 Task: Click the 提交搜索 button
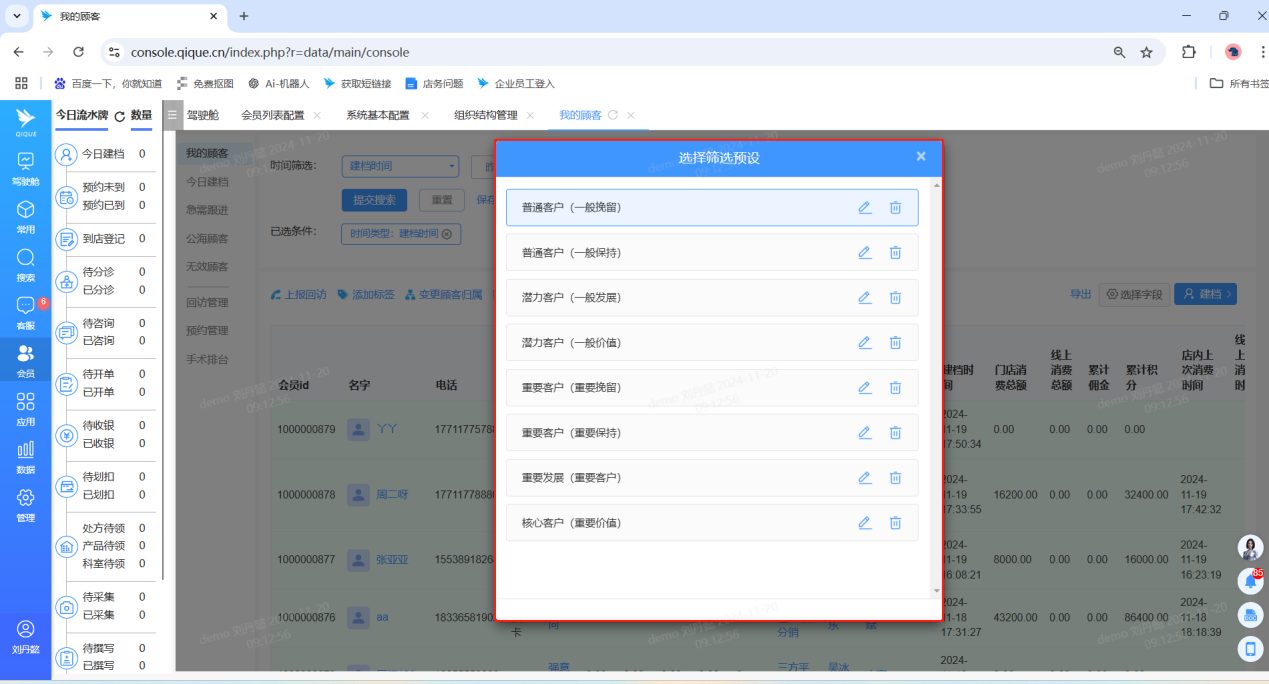click(374, 200)
